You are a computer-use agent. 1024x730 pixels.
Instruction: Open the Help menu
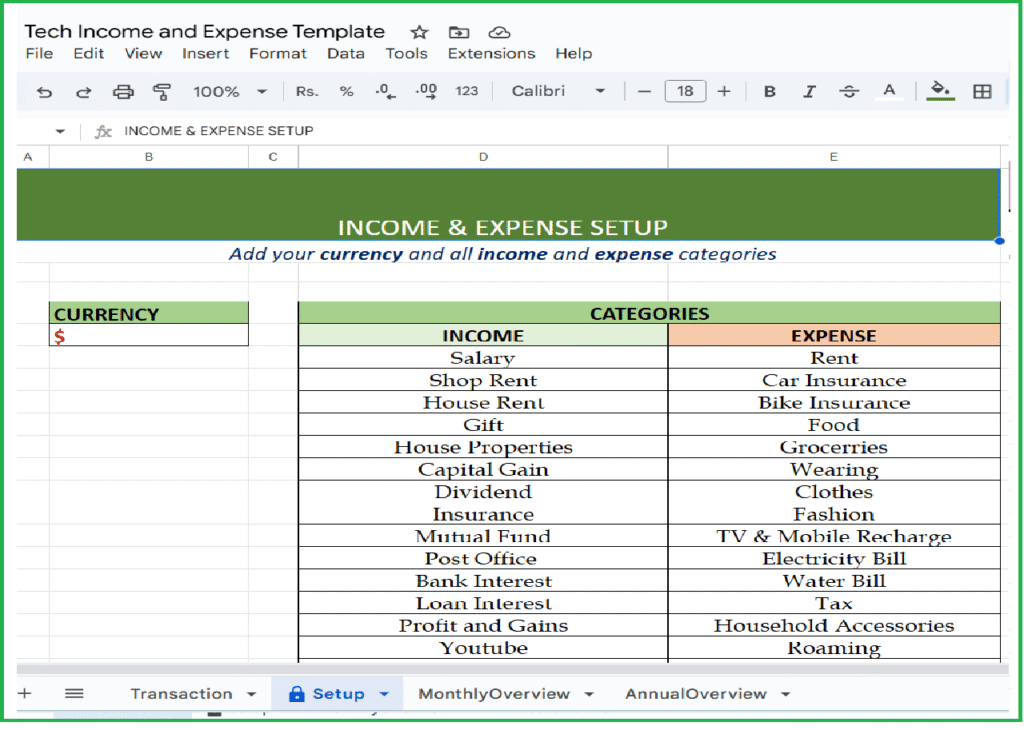(x=573, y=54)
